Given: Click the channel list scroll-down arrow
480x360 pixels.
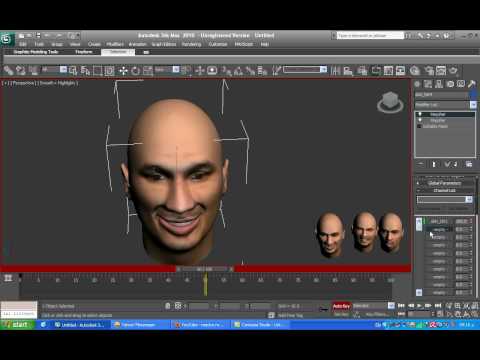Looking at the screenshot, I should tap(419, 292).
